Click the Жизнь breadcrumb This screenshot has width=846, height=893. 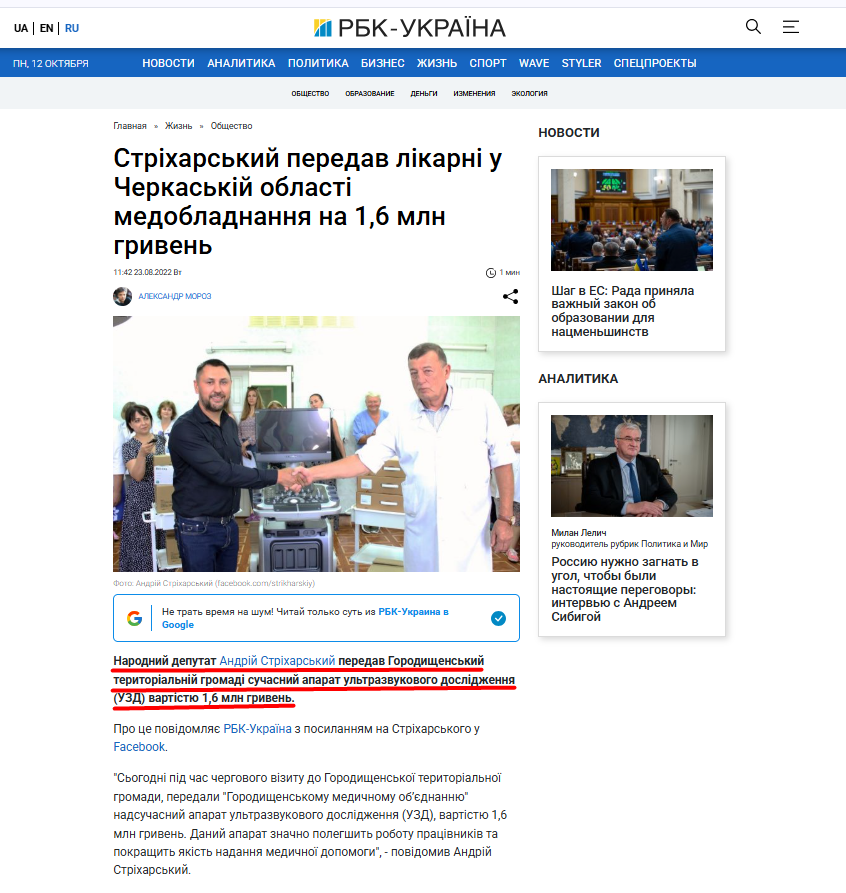[x=178, y=126]
